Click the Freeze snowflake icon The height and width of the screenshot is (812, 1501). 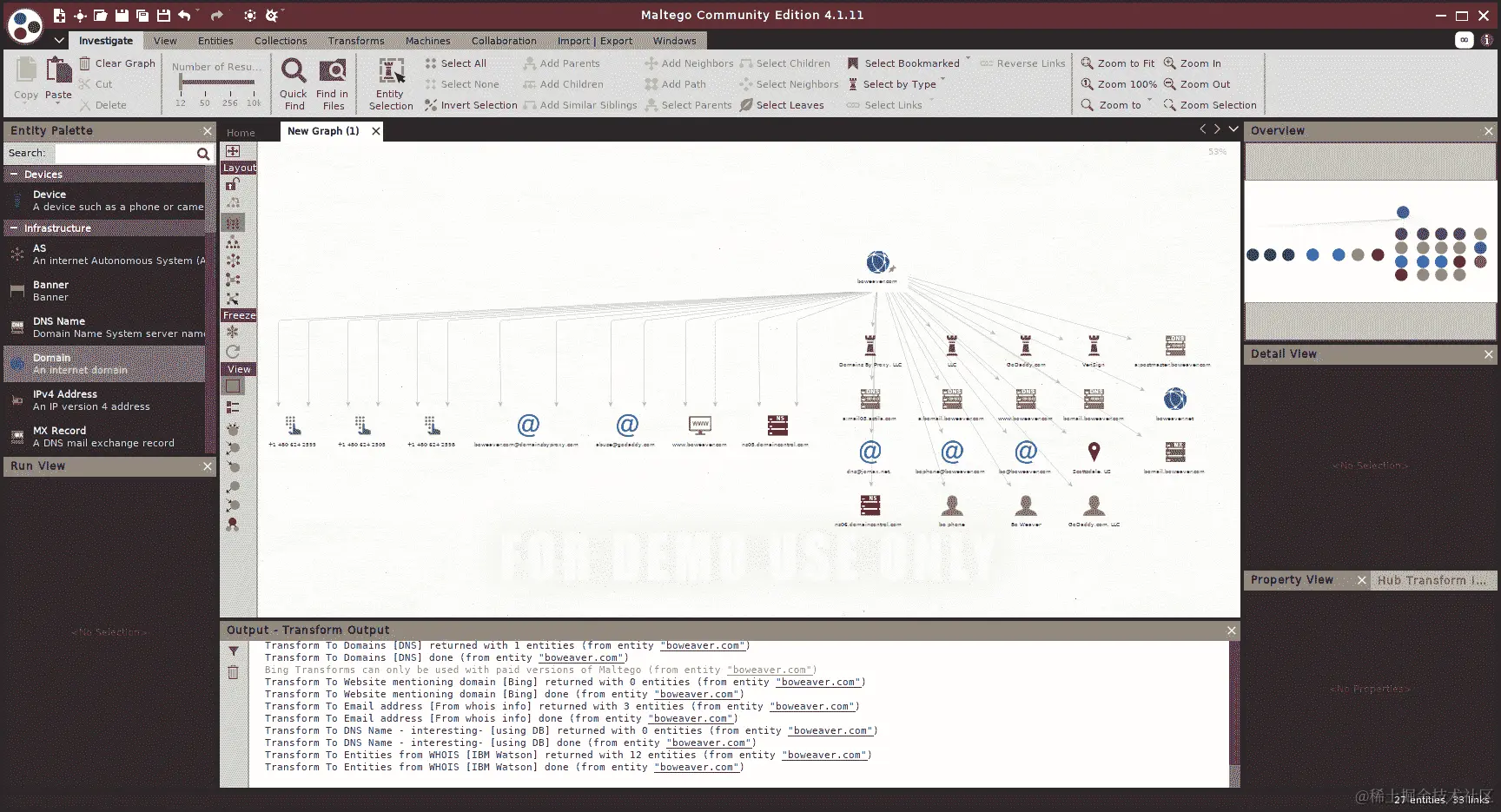pos(233,332)
